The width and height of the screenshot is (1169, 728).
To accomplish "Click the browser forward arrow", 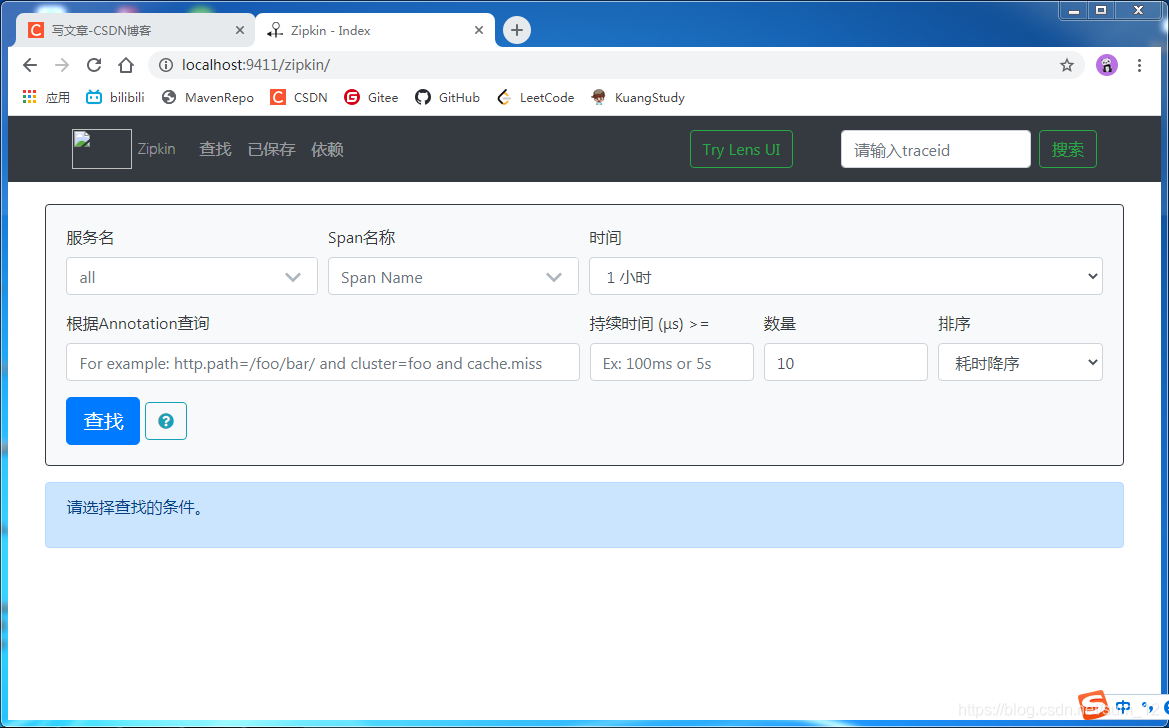I will [62, 65].
